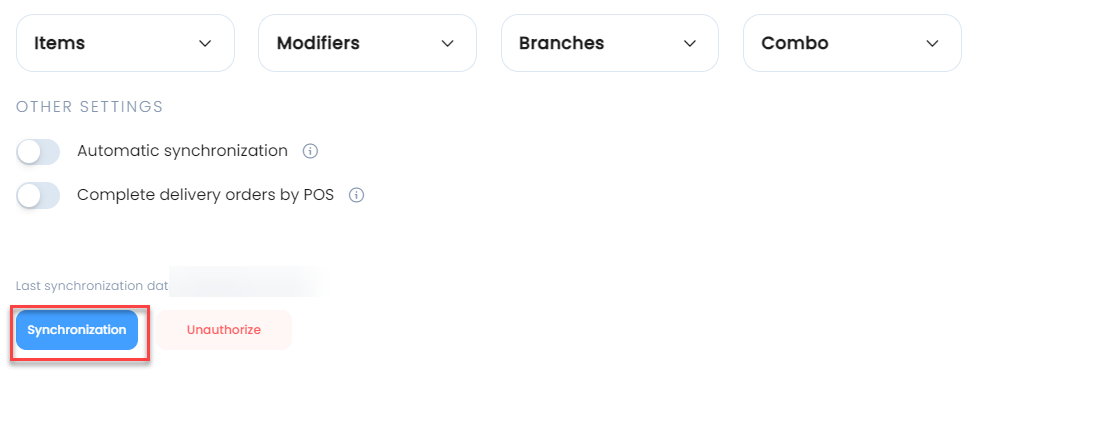Click the chevron arrow in Combo box
Screen dimensions: 1097x436
coord(932,43)
